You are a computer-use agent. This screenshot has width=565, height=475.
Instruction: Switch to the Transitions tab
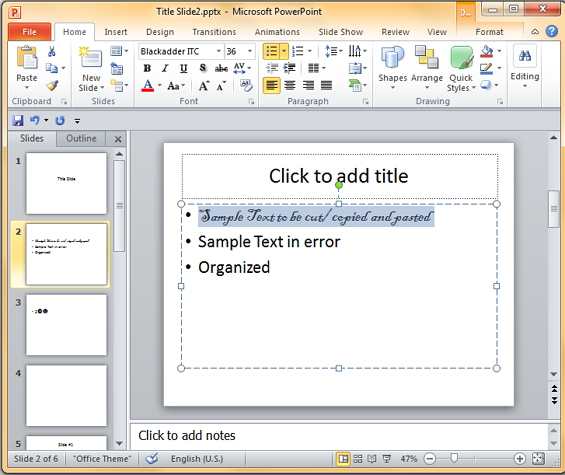tap(214, 32)
